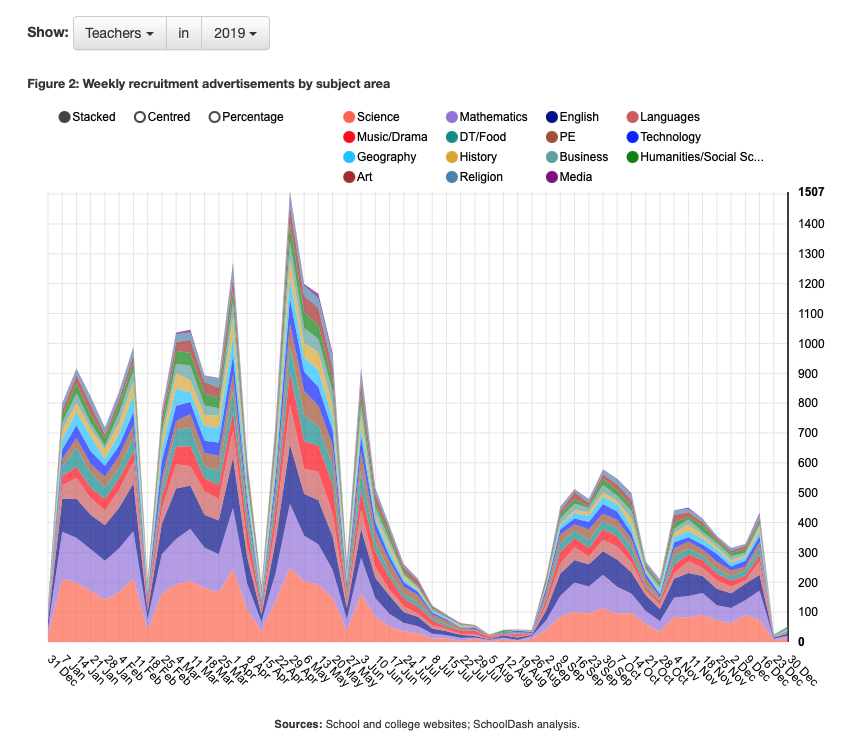Viewport: 850px width, 750px height.
Task: Click the 500 y-axis label
Action: pos(808,493)
